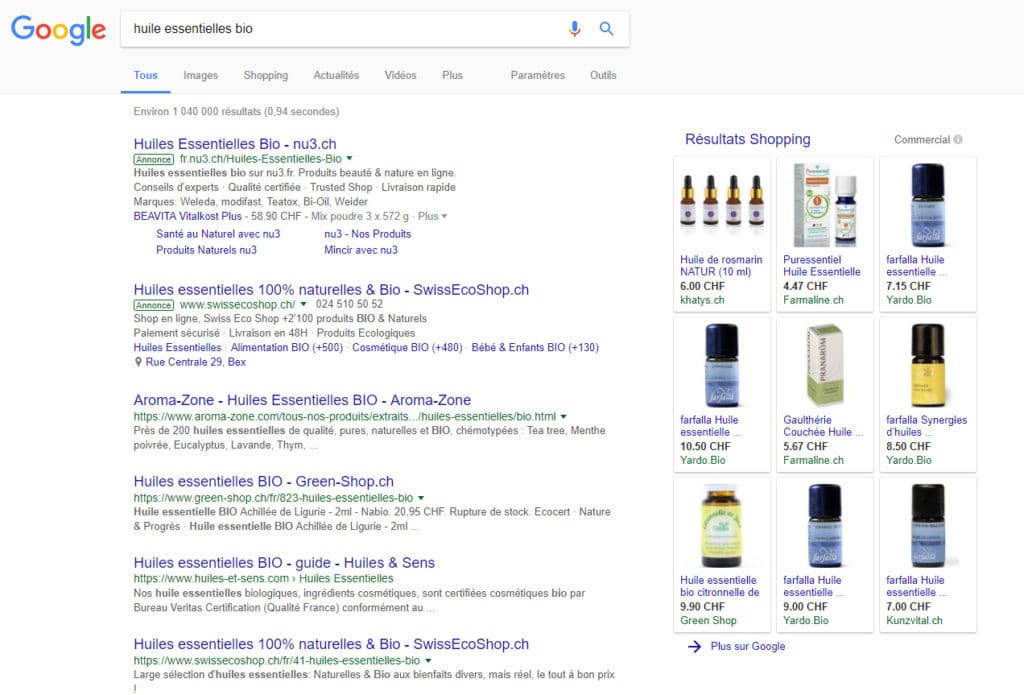This screenshot has width=1024, height=695.
Task: Open the last SwissEcoShop.ch organic result title
Action: (331, 645)
